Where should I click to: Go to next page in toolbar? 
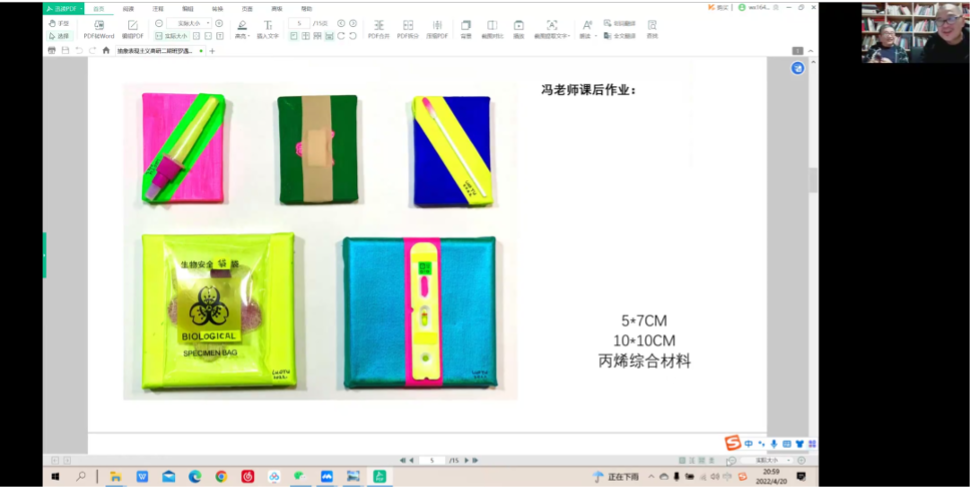pyautogui.click(x=353, y=24)
